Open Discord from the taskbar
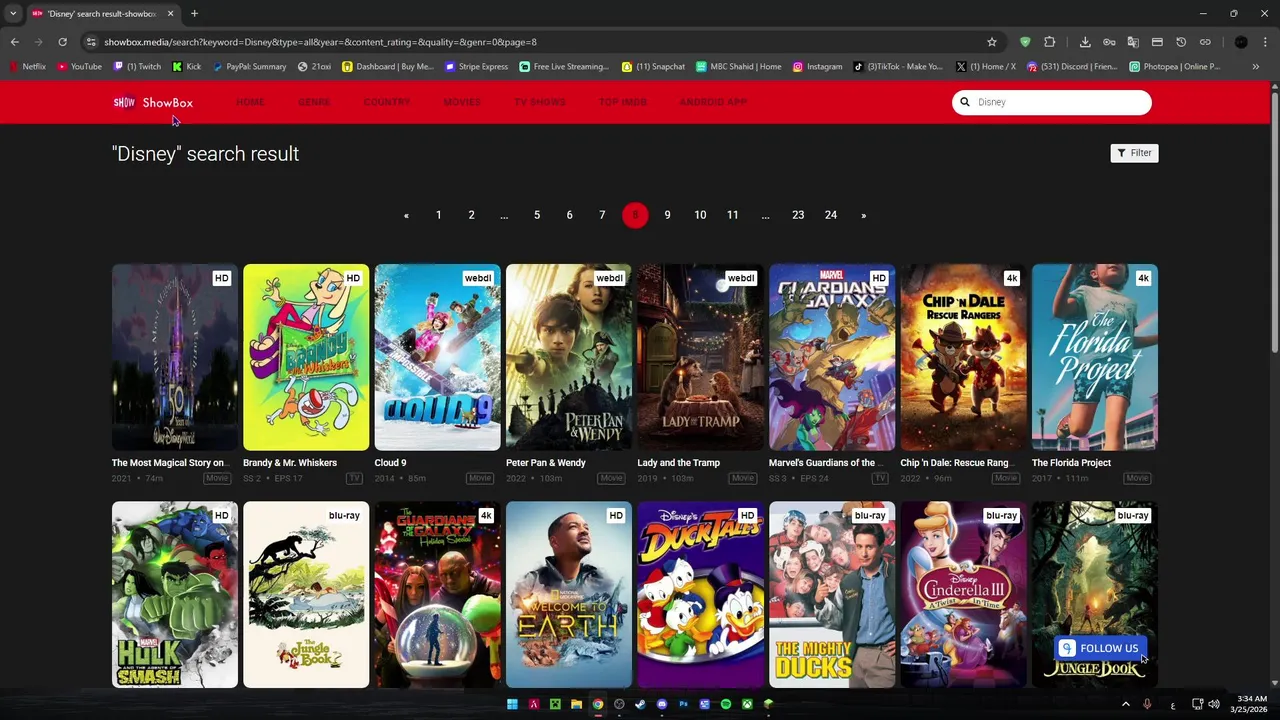This screenshot has width=1280, height=720. 662,704
